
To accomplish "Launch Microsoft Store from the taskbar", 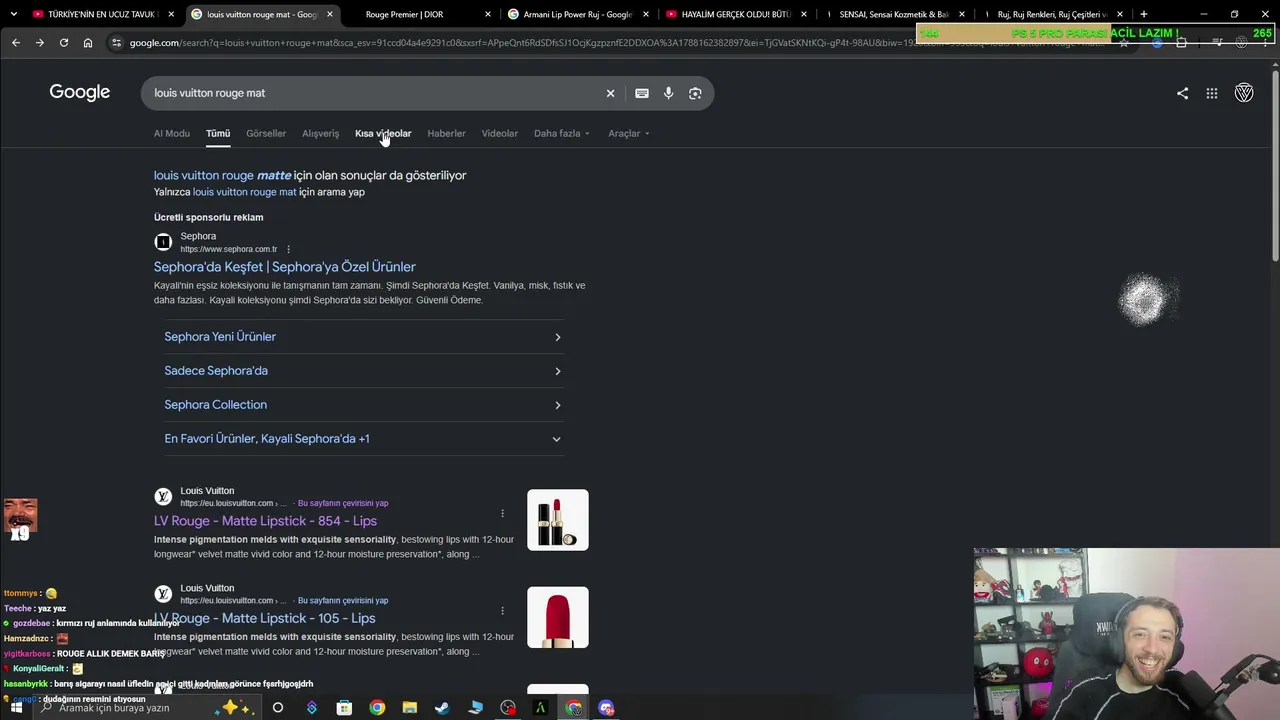I will (x=344, y=708).
